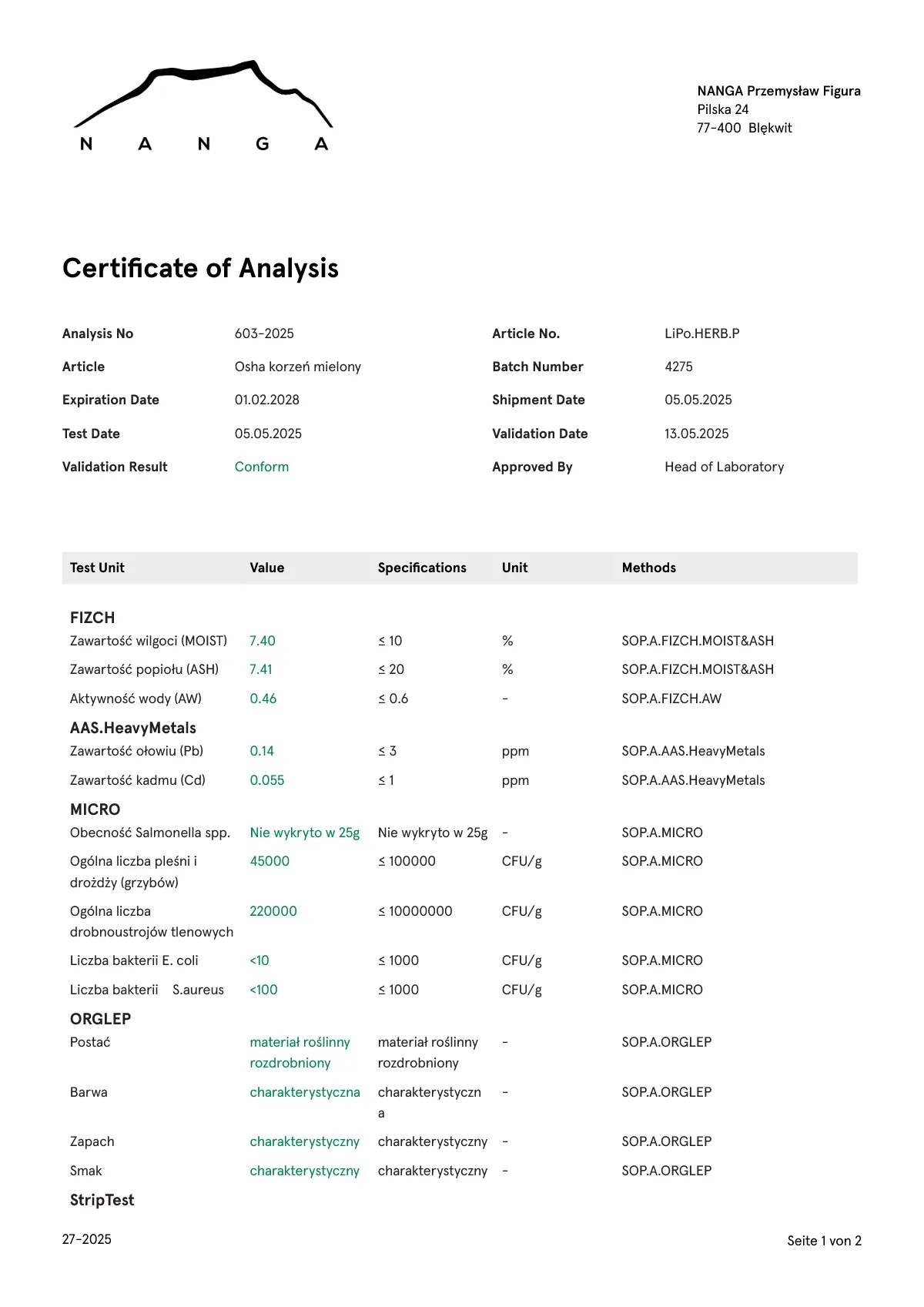Viewport: 924px width, 1307px height.
Task: Click the expiration date 01.02.2028
Action: pos(267,400)
